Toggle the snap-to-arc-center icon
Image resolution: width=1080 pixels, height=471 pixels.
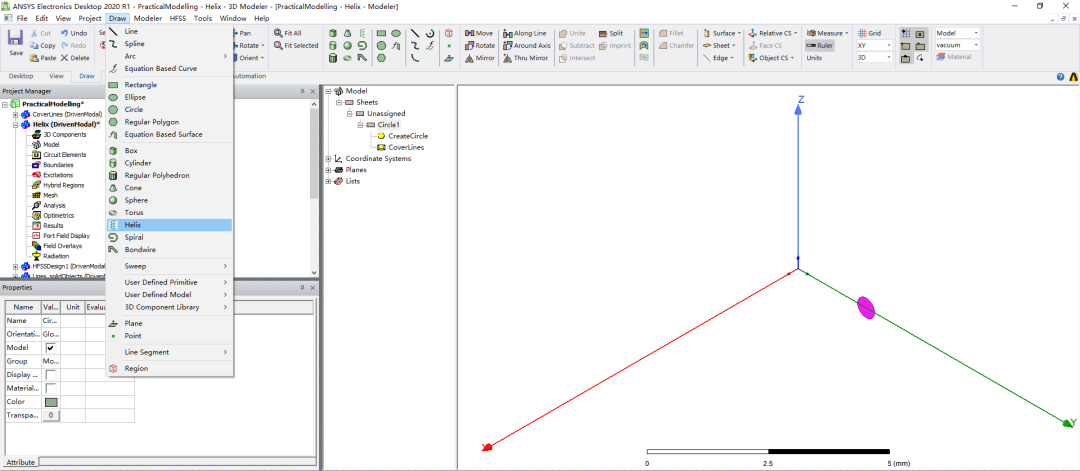920,58
